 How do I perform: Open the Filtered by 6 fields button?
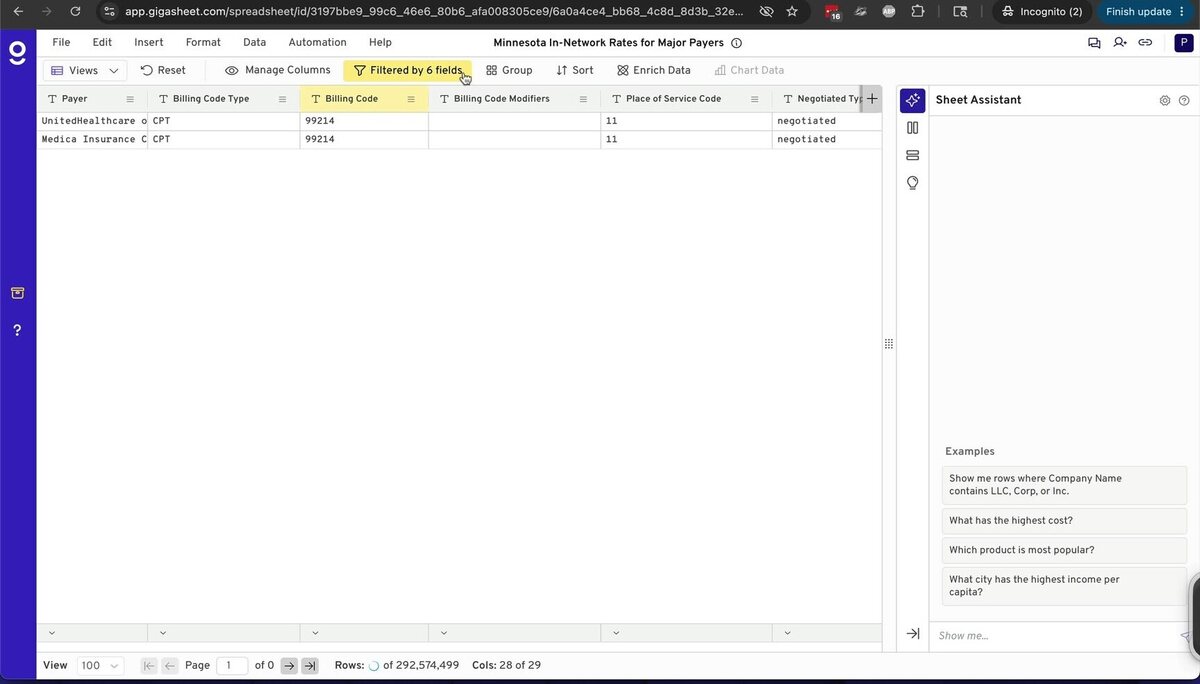point(408,71)
